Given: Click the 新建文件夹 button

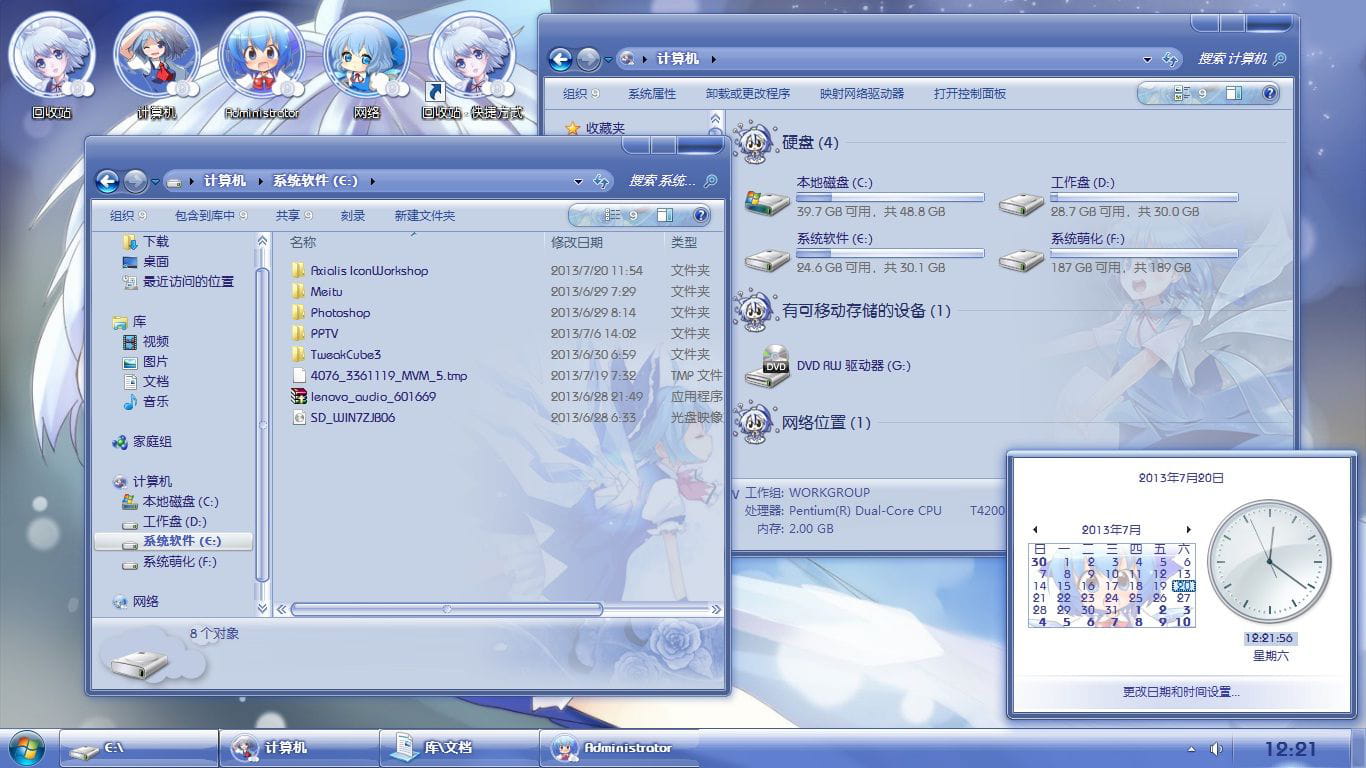Looking at the screenshot, I should (425, 216).
